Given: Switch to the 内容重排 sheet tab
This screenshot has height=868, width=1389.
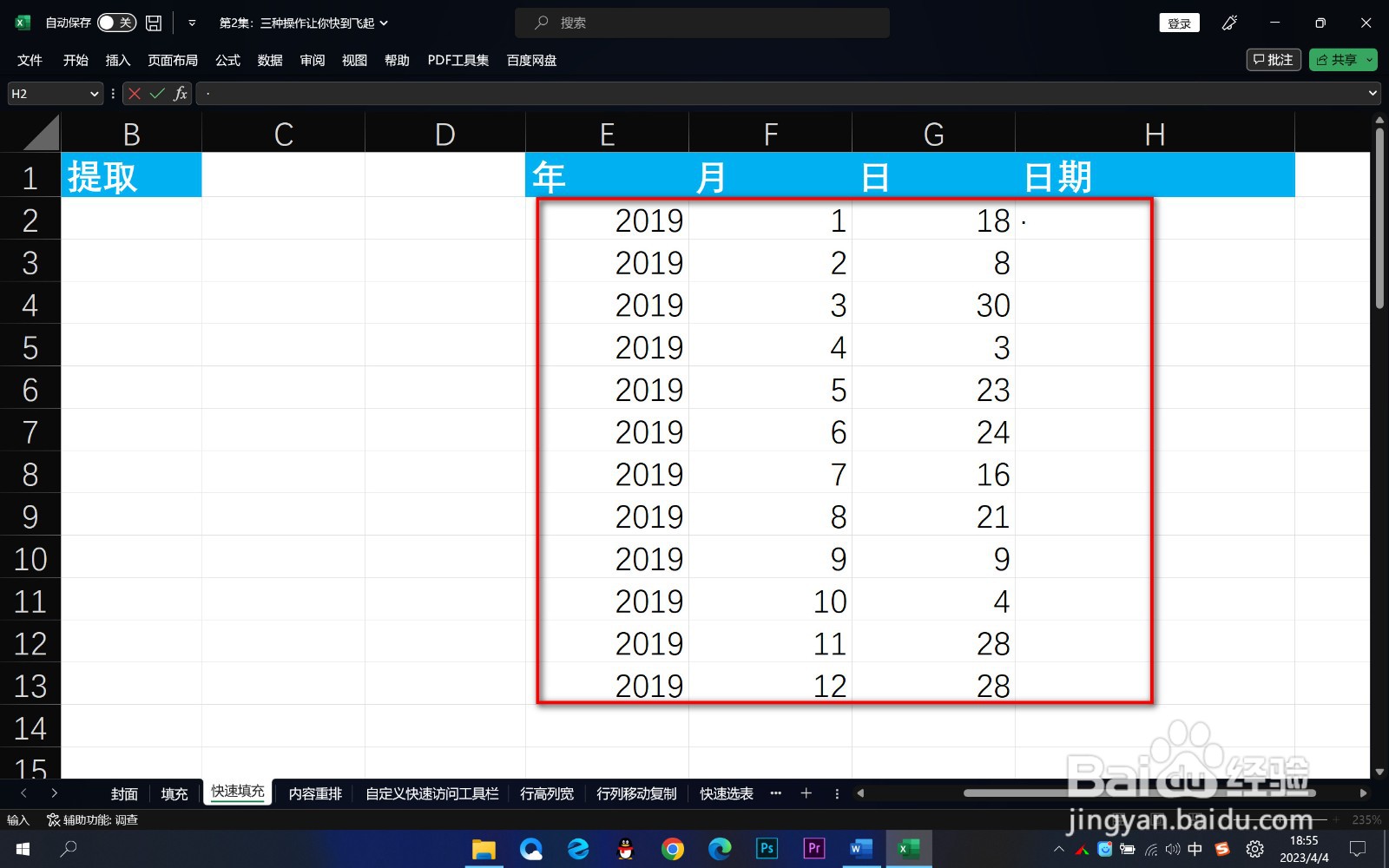Looking at the screenshot, I should 315,793.
